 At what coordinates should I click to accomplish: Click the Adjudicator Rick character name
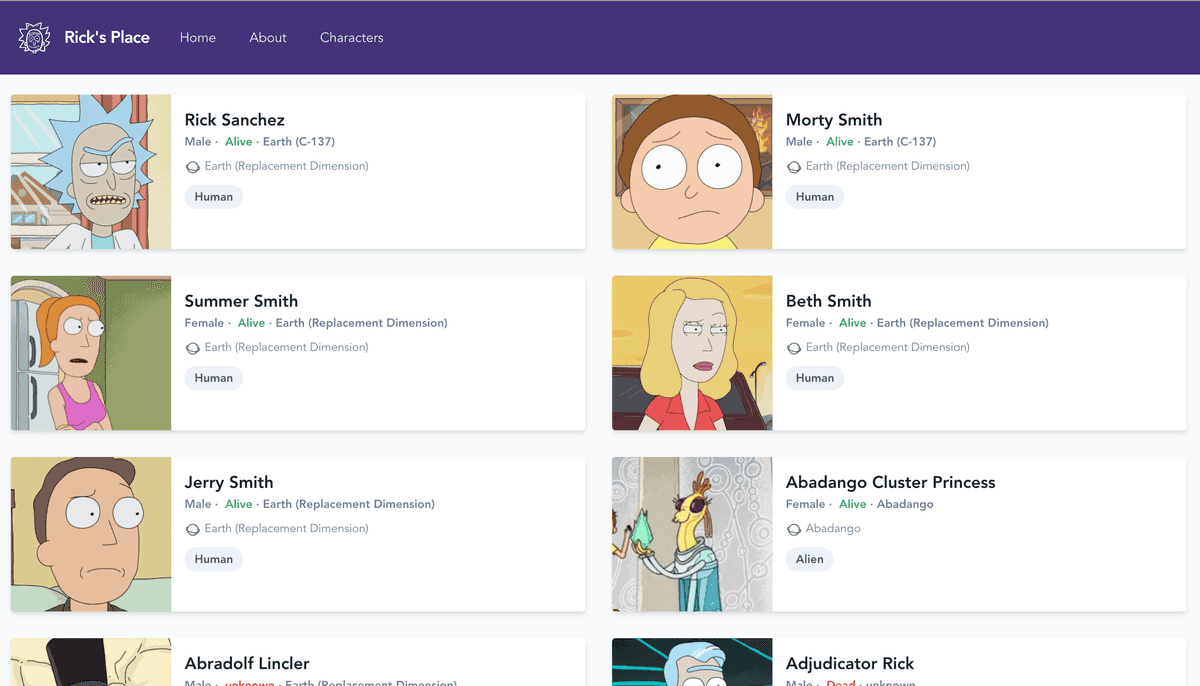coord(849,663)
